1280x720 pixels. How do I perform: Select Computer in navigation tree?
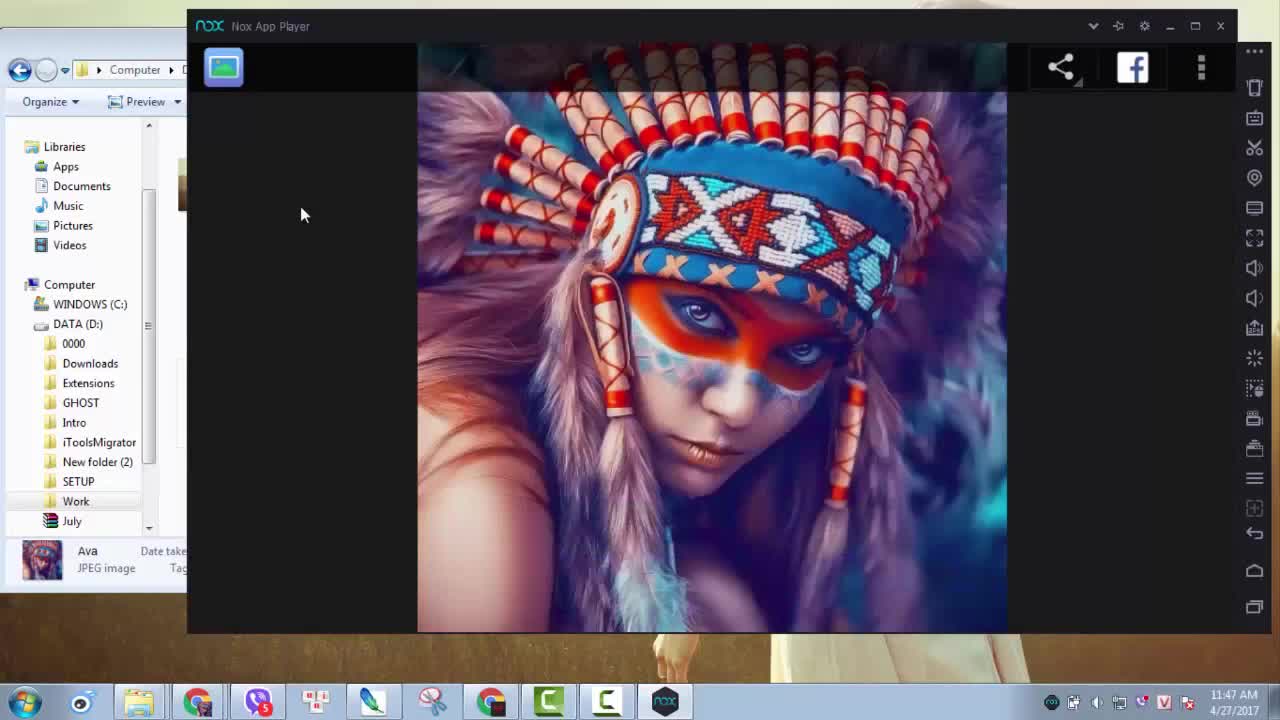click(x=69, y=285)
